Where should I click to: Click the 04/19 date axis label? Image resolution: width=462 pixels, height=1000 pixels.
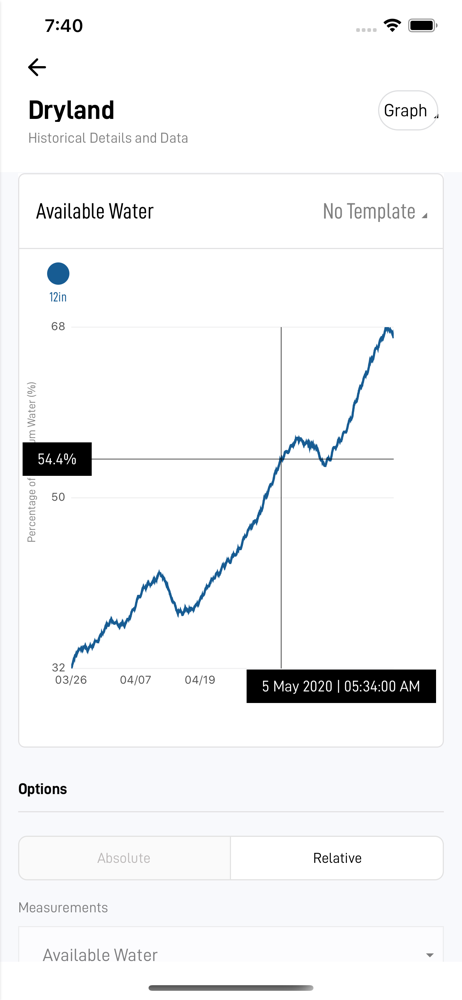200,680
